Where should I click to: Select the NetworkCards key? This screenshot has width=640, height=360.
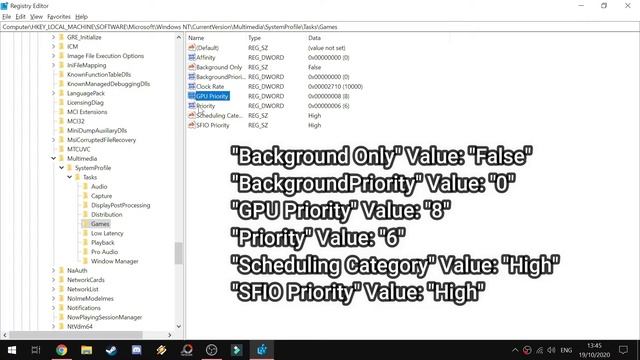86,280
